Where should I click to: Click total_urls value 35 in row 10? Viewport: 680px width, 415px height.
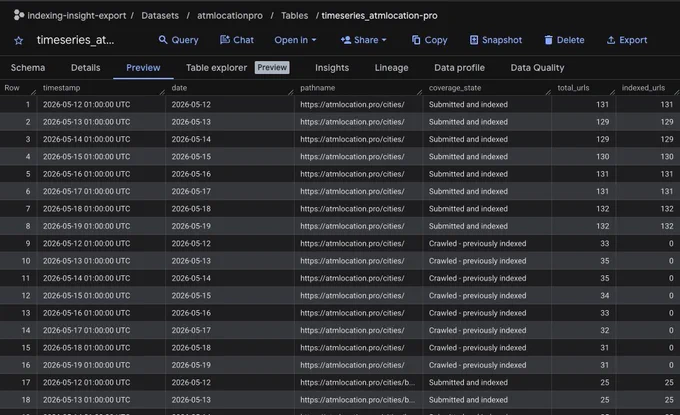point(605,261)
